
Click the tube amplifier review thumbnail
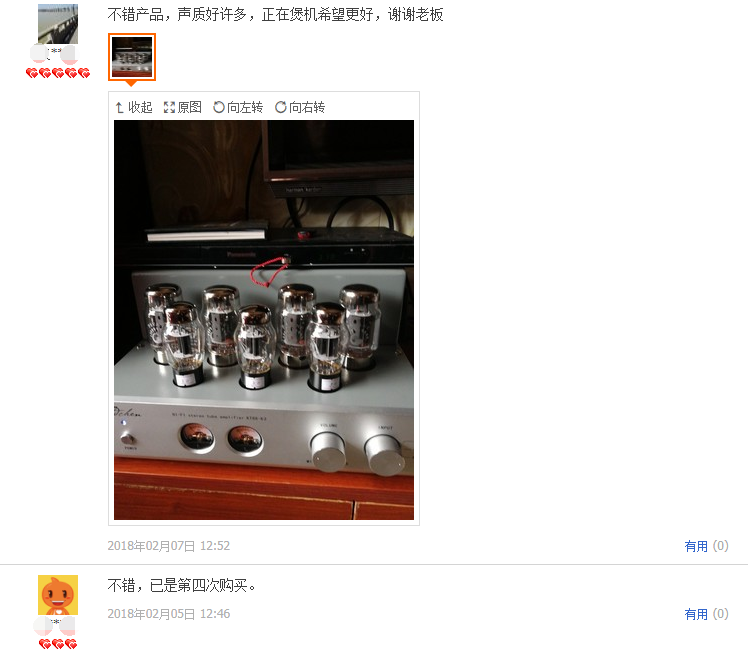132,57
